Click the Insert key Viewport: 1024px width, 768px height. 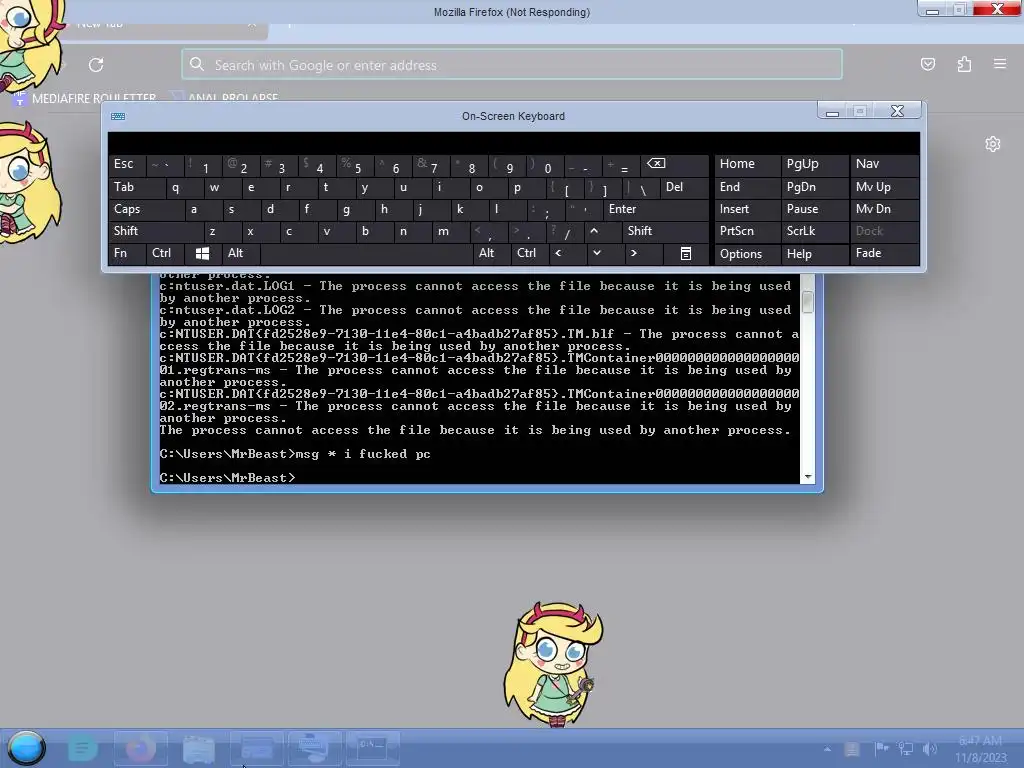coord(747,209)
